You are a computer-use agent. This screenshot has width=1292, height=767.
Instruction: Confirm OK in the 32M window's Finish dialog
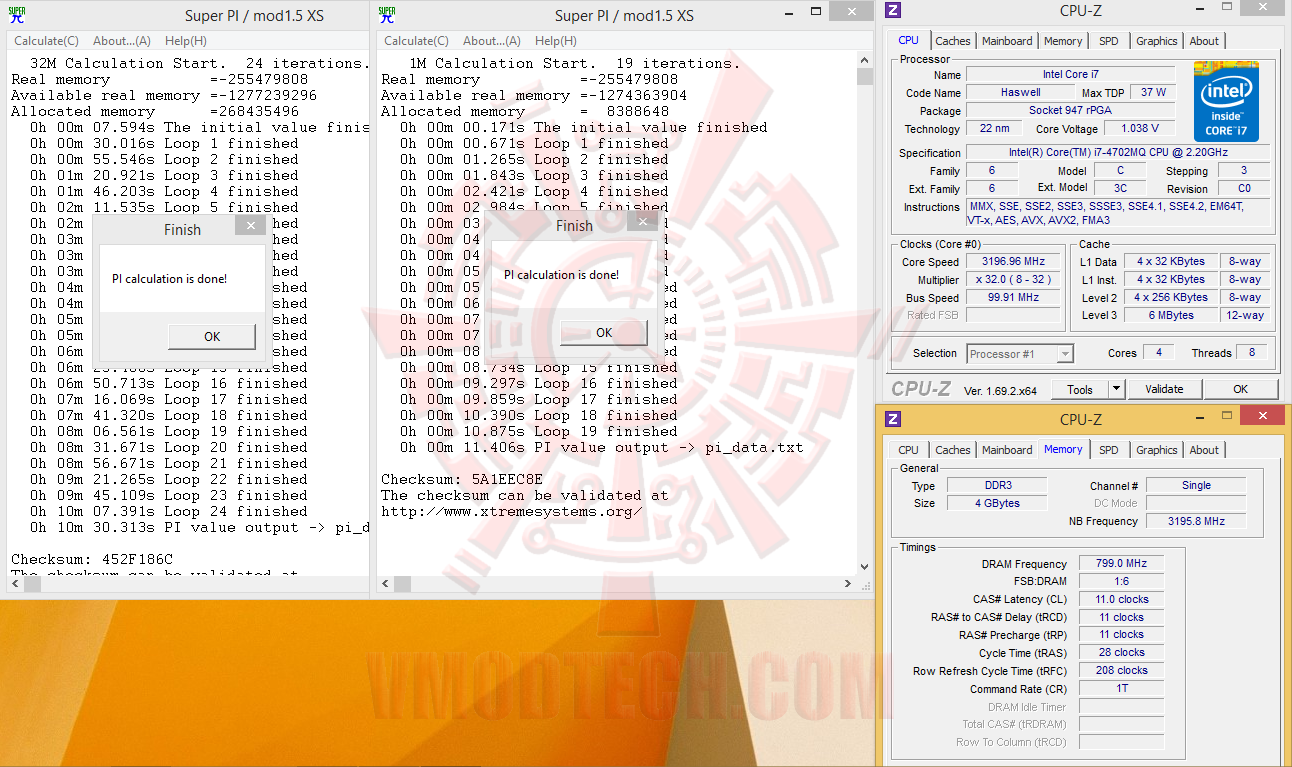212,336
